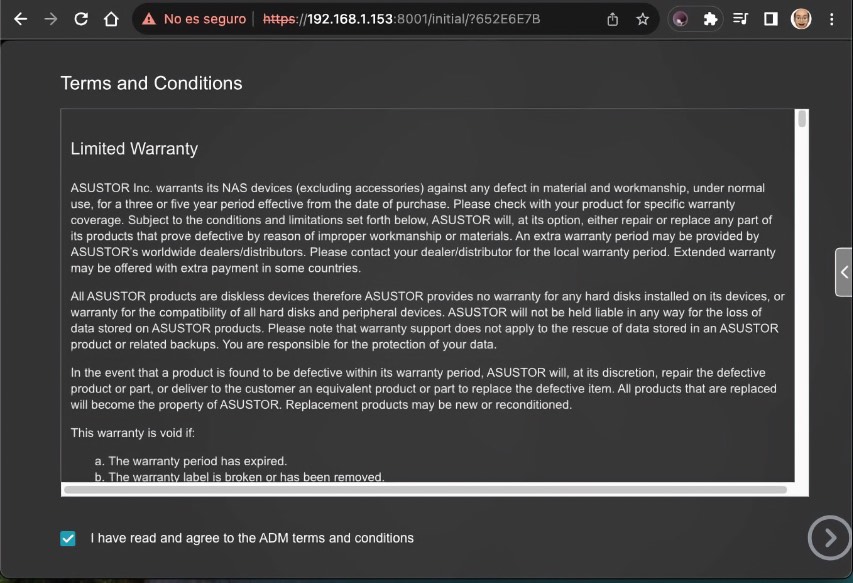Viewport: 853px width, 583px height.
Task: Open the Extensions puzzle menu
Action: tap(710, 19)
